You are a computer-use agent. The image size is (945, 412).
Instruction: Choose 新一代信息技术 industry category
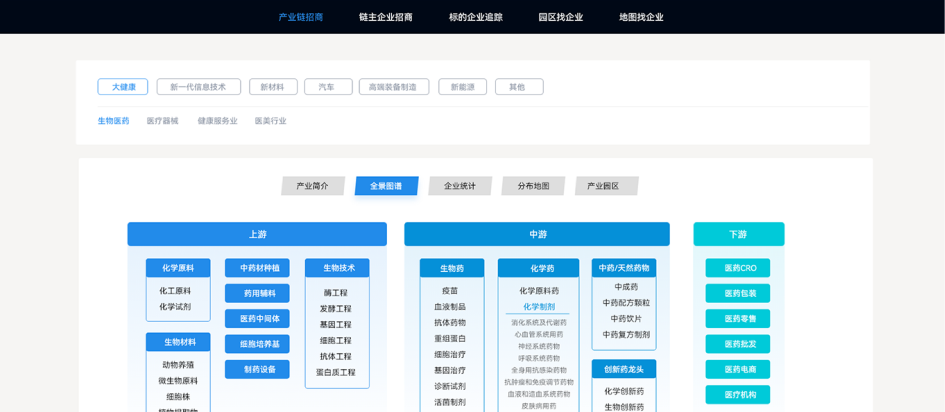tap(198, 87)
